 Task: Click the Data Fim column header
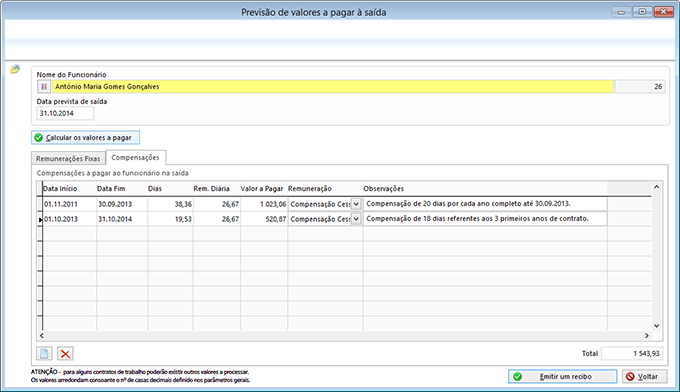pos(122,189)
